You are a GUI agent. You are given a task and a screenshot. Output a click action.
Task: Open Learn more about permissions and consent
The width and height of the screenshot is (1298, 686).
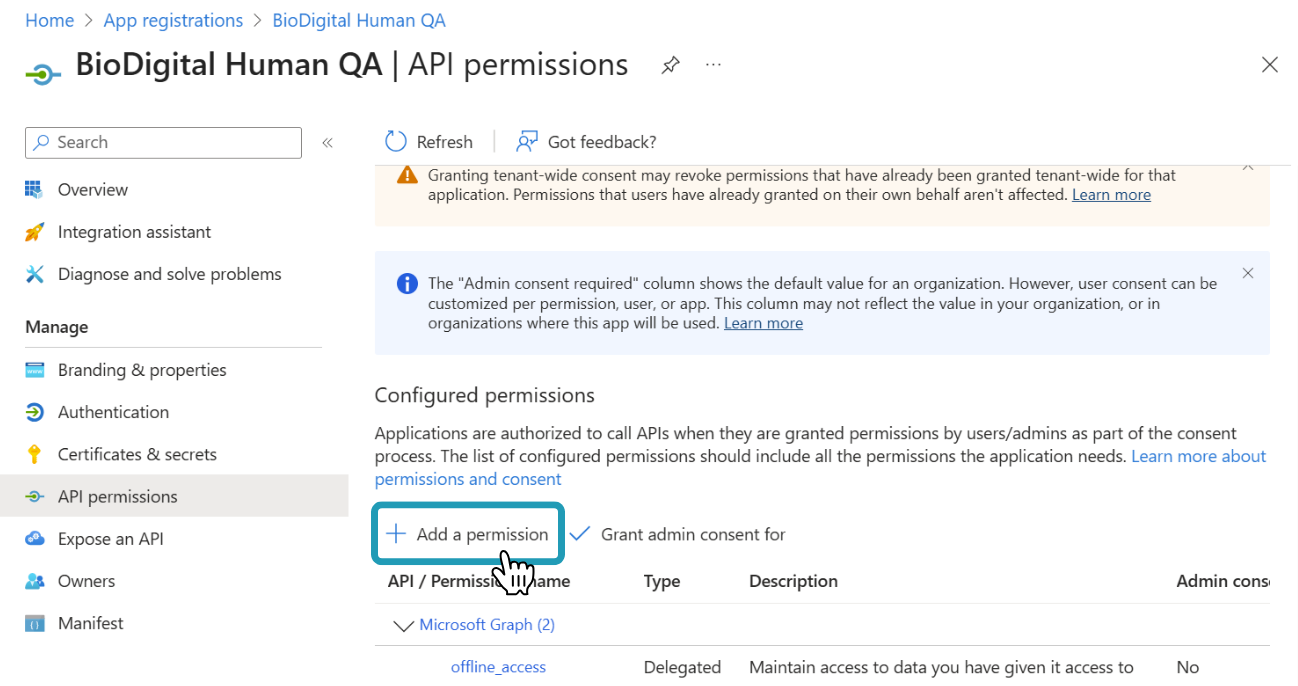tap(821, 467)
